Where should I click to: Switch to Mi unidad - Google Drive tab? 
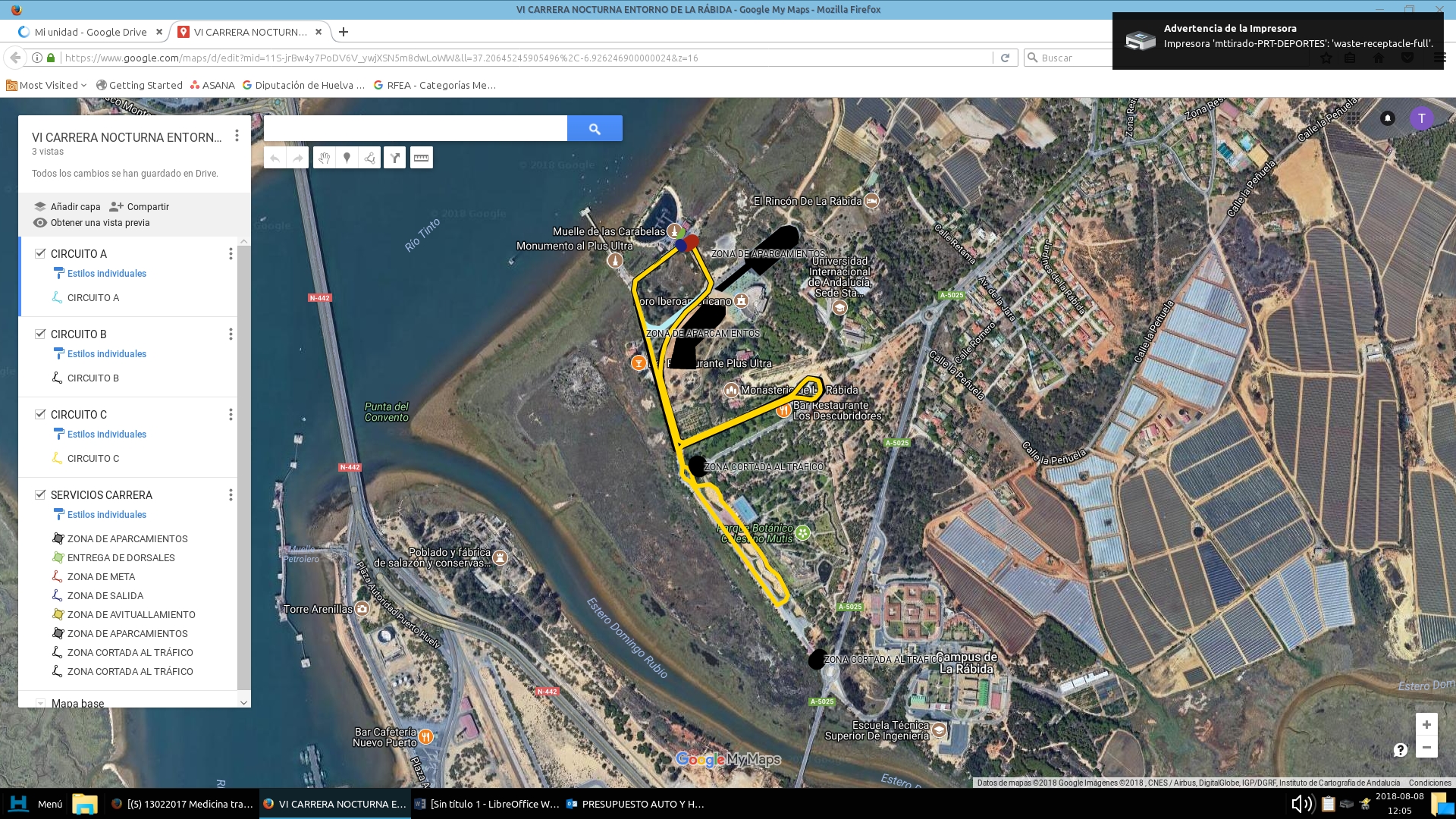90,32
